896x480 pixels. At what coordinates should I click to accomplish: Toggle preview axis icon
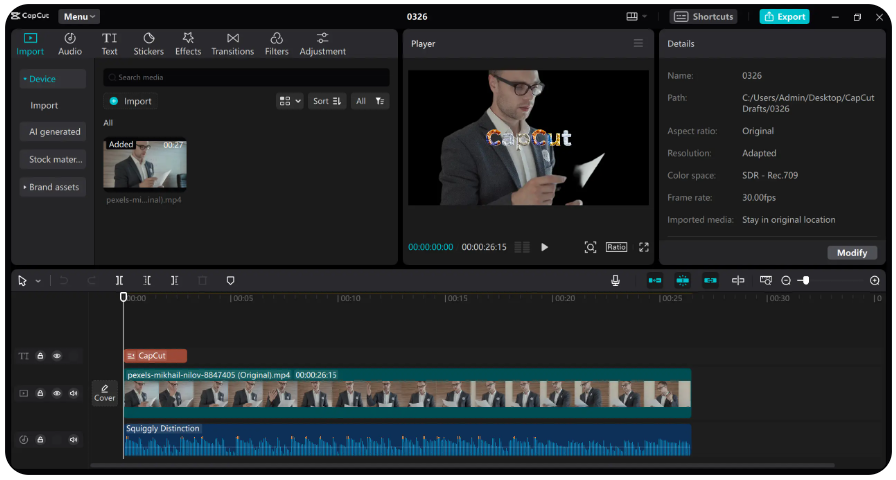click(738, 281)
